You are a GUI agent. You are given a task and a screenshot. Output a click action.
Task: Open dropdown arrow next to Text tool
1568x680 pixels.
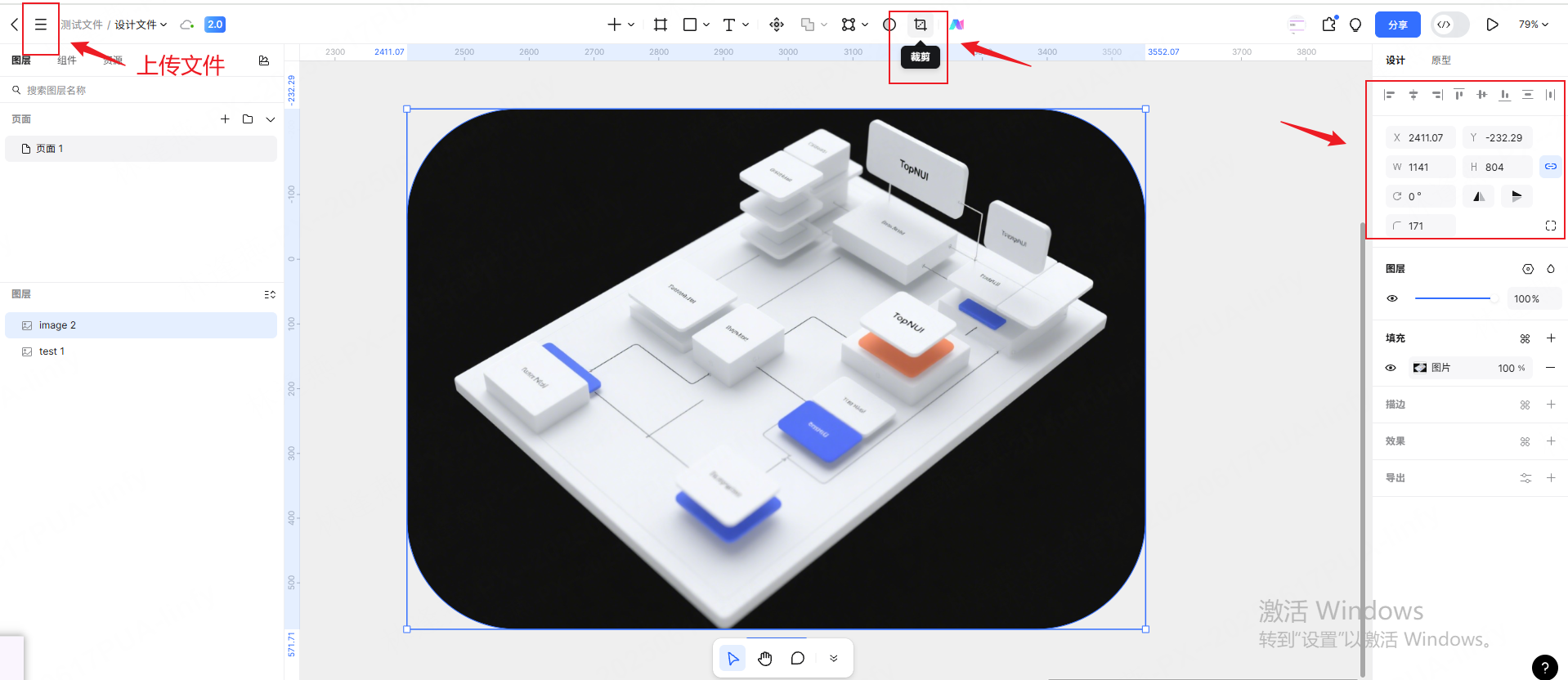746,25
